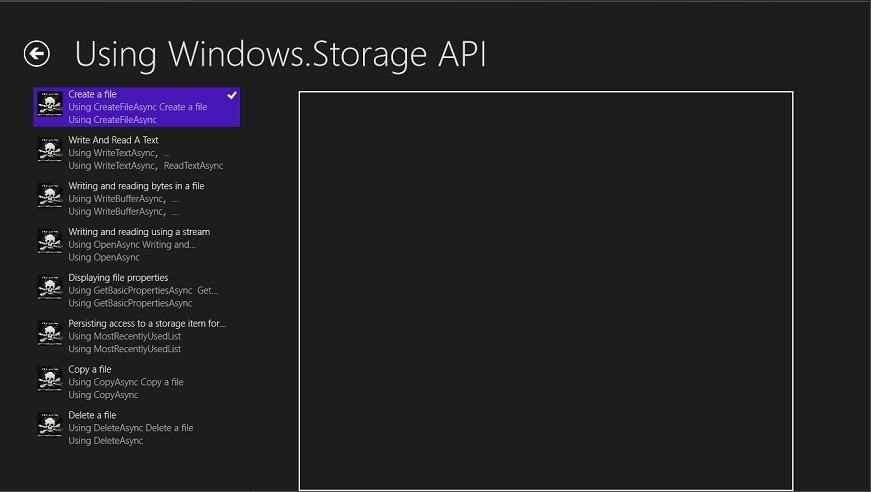Screen dimensions: 871x492
Task: Click inside the empty bordered content panel
Action: [546, 291]
